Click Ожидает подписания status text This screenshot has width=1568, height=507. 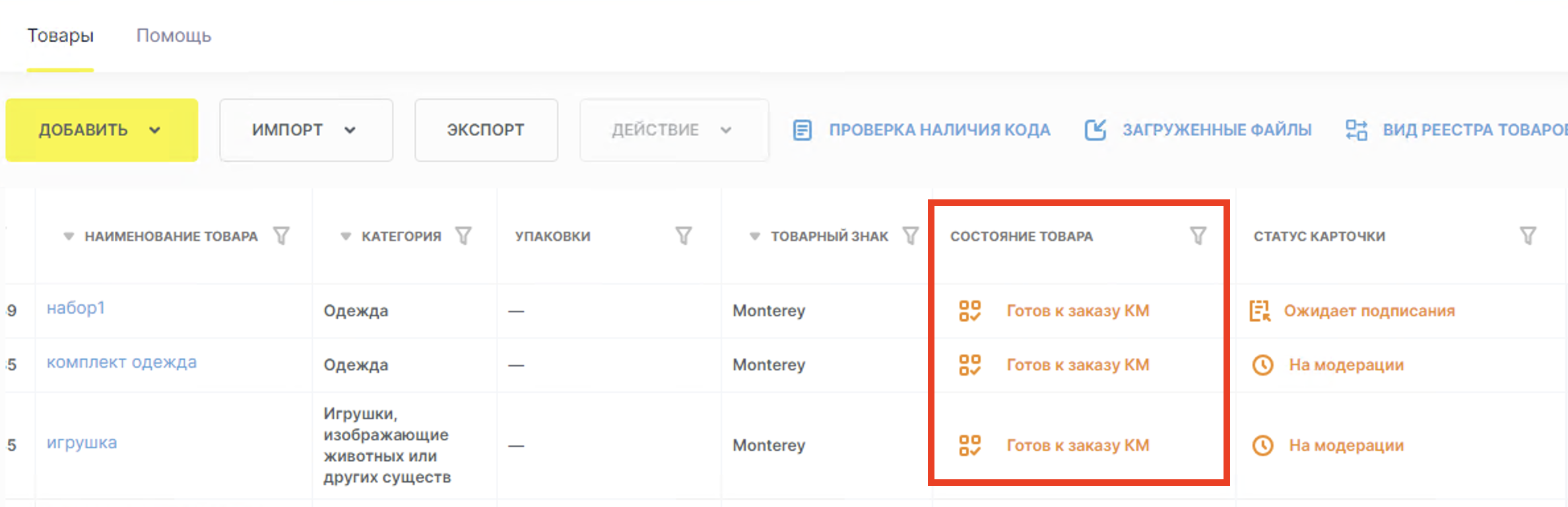[x=1369, y=311]
